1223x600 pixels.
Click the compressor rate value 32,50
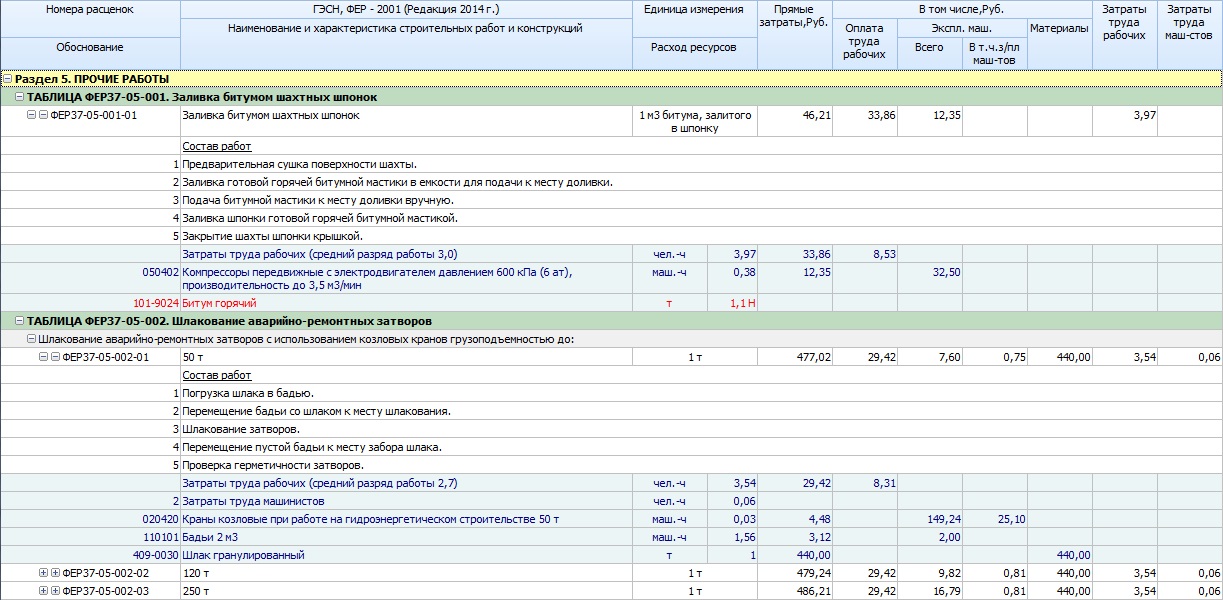click(946, 272)
